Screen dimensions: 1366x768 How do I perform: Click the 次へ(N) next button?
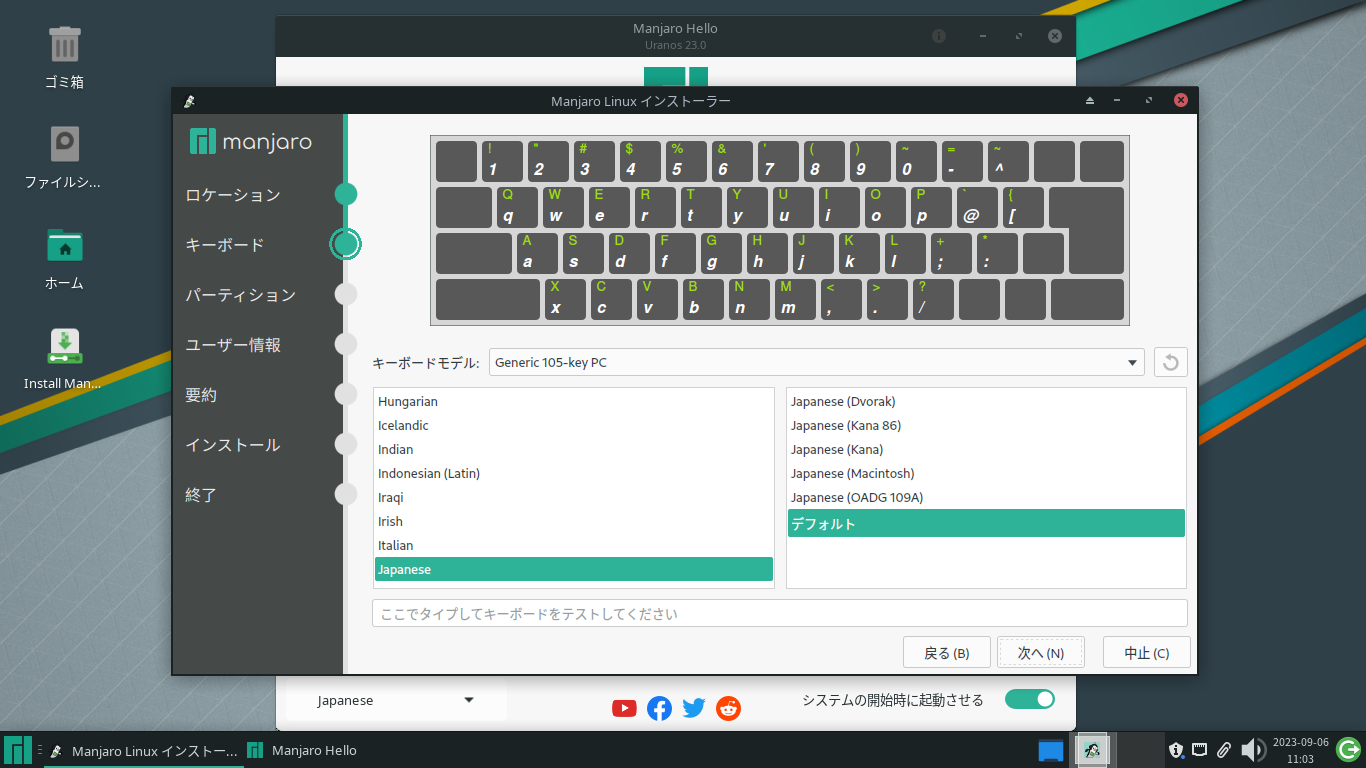point(1041,652)
